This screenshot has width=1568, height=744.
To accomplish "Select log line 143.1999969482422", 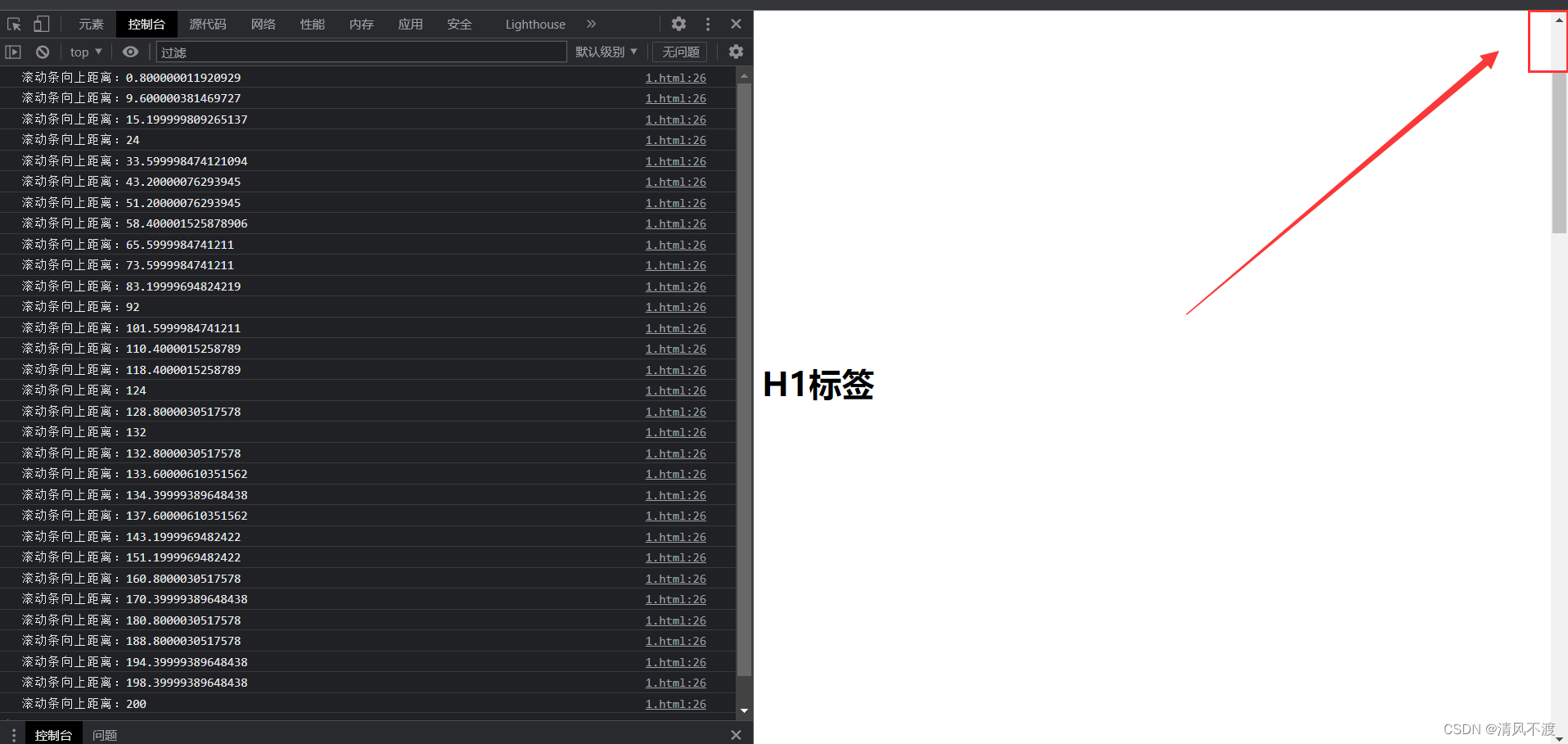I will coord(367,537).
